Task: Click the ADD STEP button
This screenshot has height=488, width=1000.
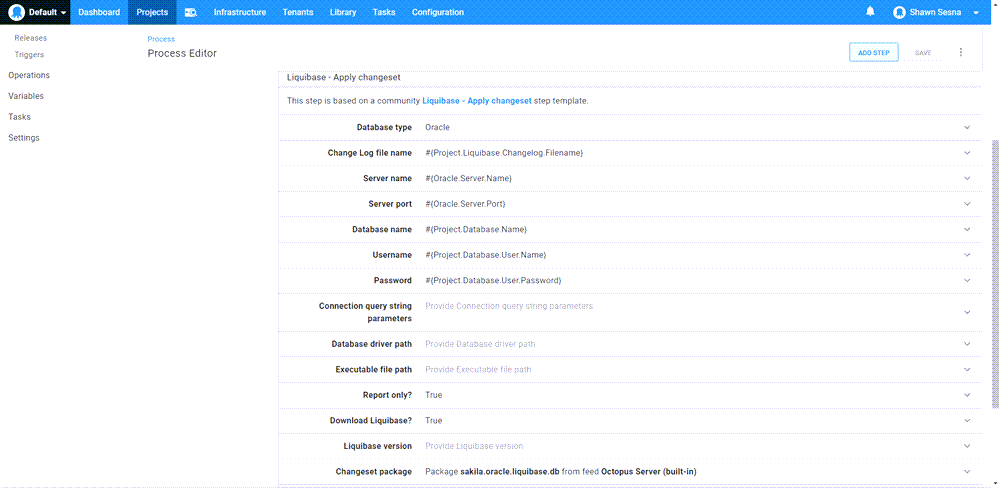Action: pyautogui.click(x=873, y=52)
